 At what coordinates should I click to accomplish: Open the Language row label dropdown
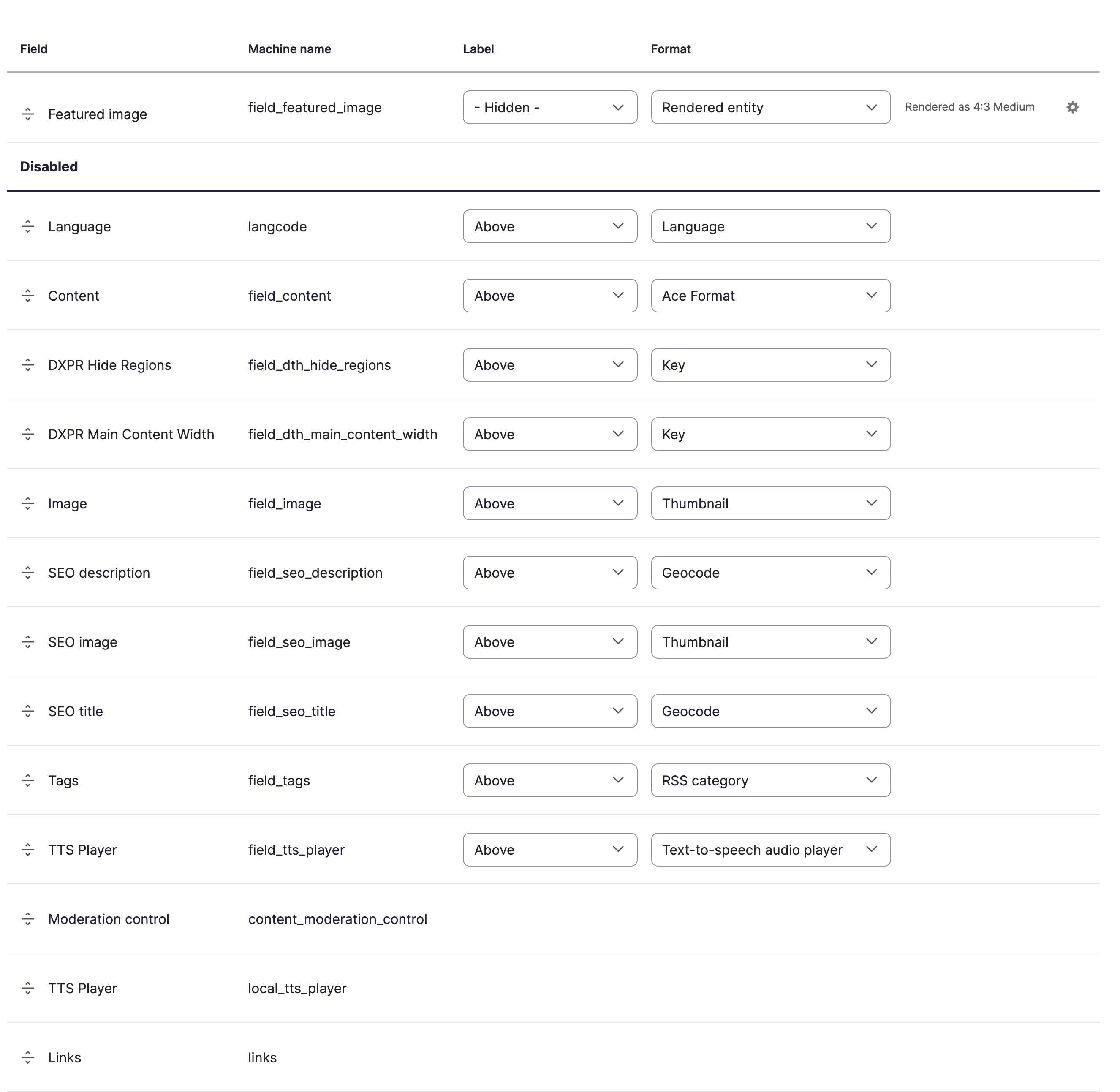(550, 226)
